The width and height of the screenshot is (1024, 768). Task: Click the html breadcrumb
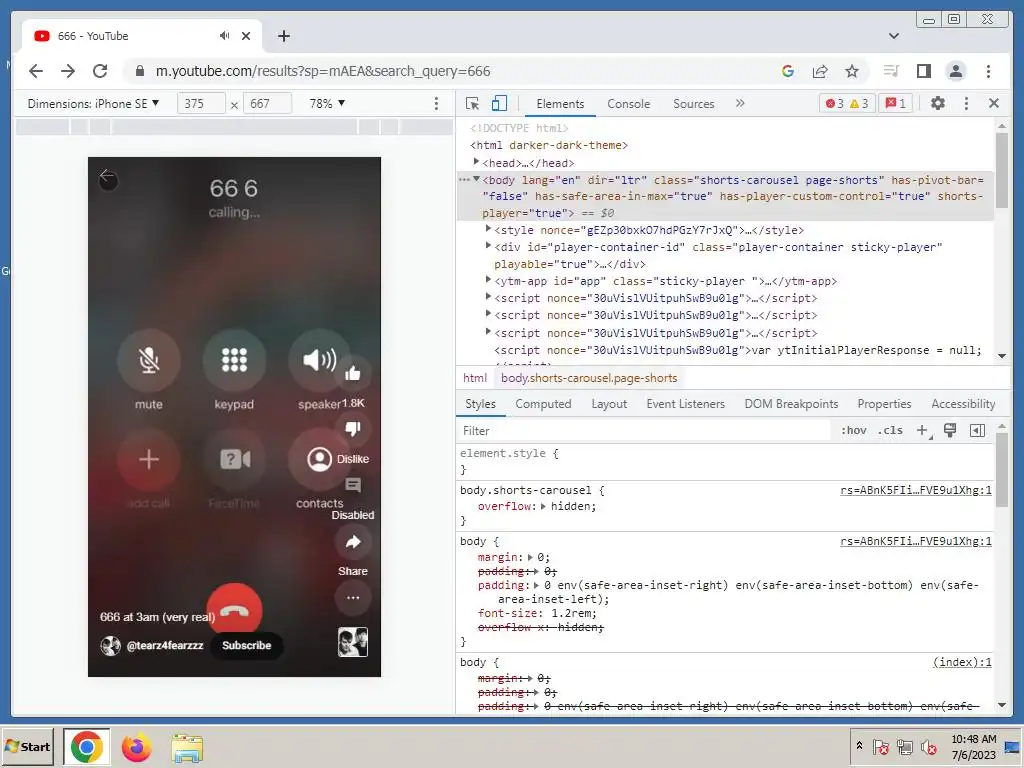[x=475, y=378]
